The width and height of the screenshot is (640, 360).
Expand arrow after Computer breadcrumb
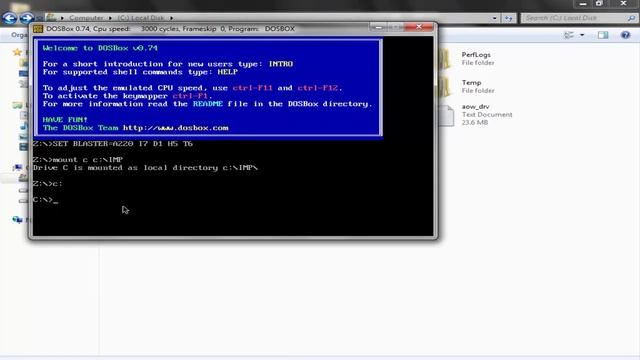(110, 18)
